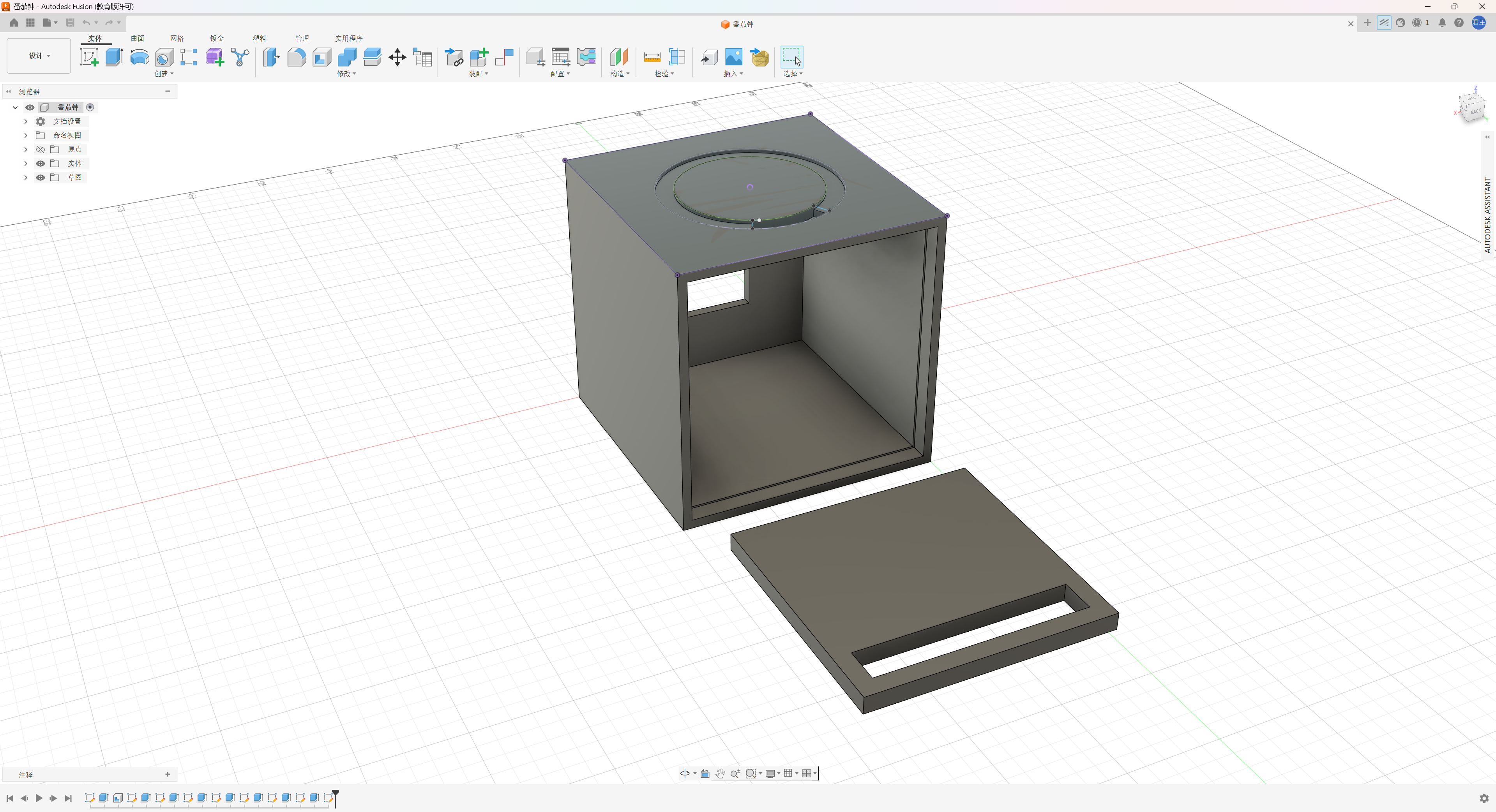Switch to the 网格 tab
Screen dimensions: 1496x812
pyautogui.click(x=177, y=38)
